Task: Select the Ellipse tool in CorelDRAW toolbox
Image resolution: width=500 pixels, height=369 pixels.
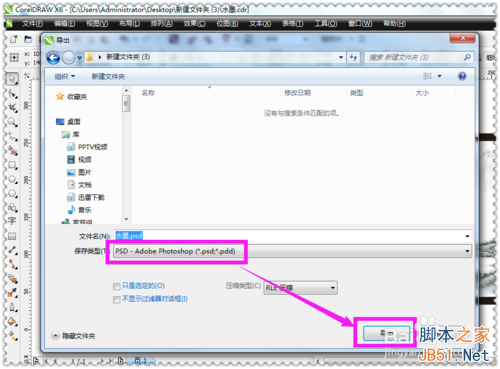Action: [x=13, y=179]
